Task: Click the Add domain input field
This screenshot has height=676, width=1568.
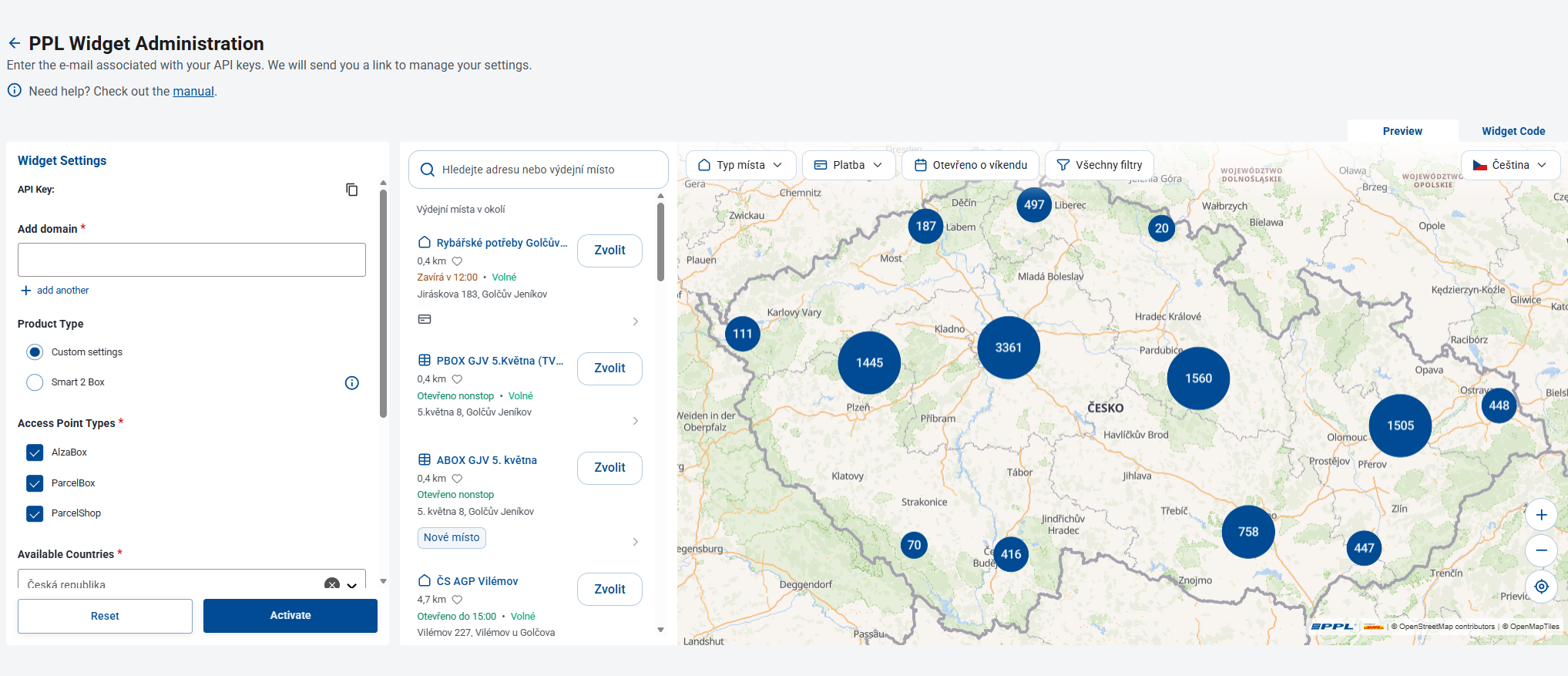Action: pyautogui.click(x=192, y=260)
